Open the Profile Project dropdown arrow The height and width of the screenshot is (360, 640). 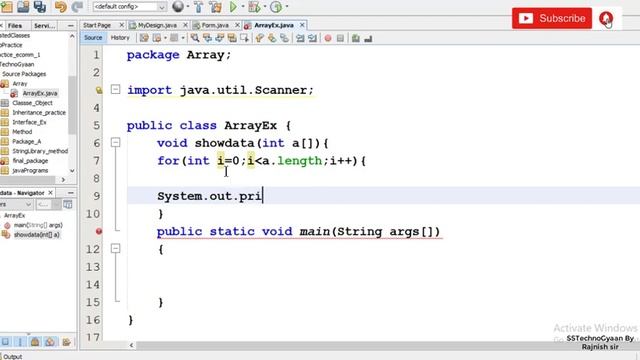tap(287, 7)
